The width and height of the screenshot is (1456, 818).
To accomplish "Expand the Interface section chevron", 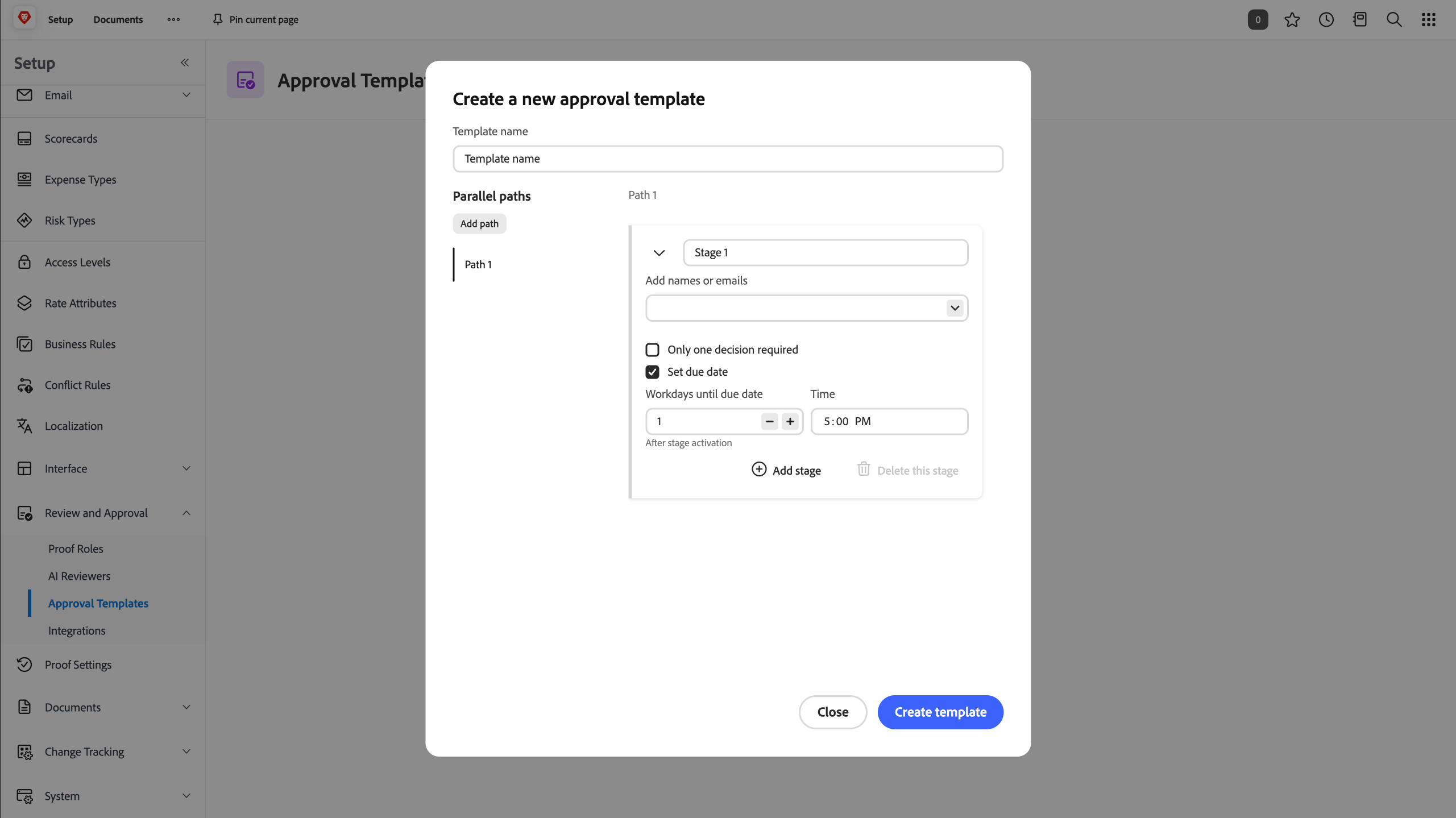I will [186, 468].
